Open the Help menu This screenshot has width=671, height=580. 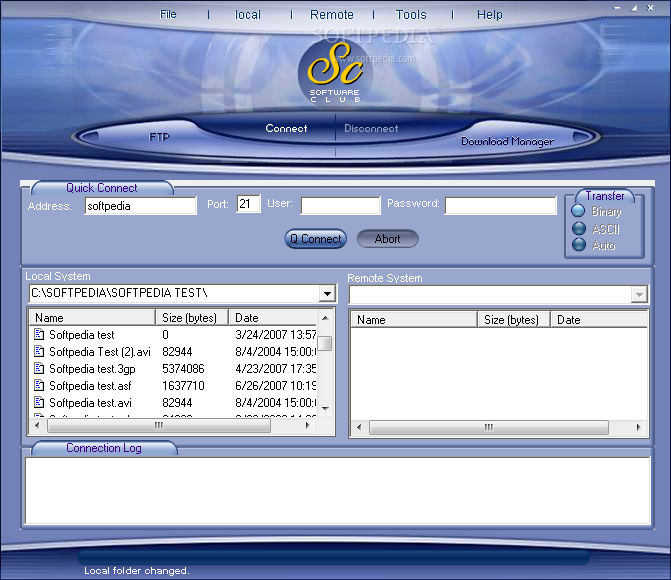pos(490,15)
